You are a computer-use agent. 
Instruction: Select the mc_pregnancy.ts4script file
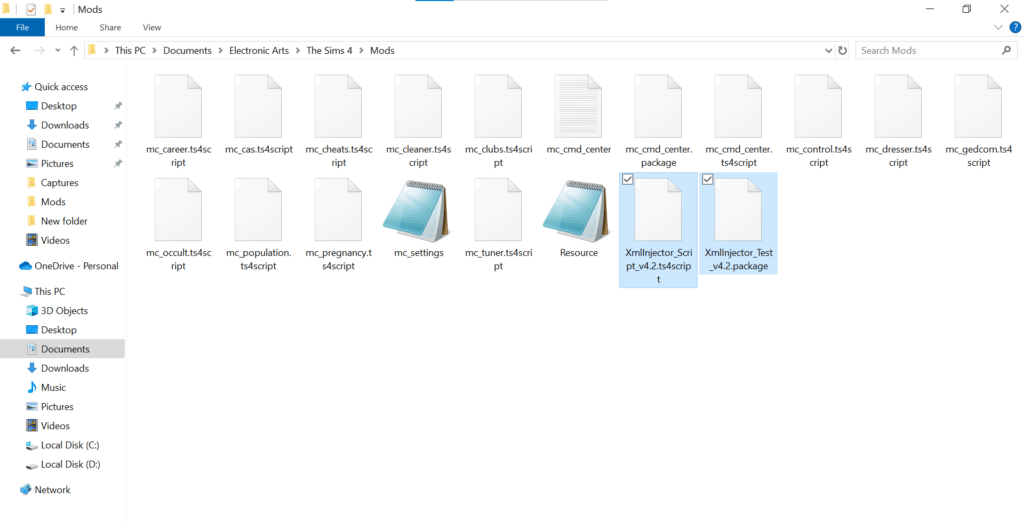point(338,212)
